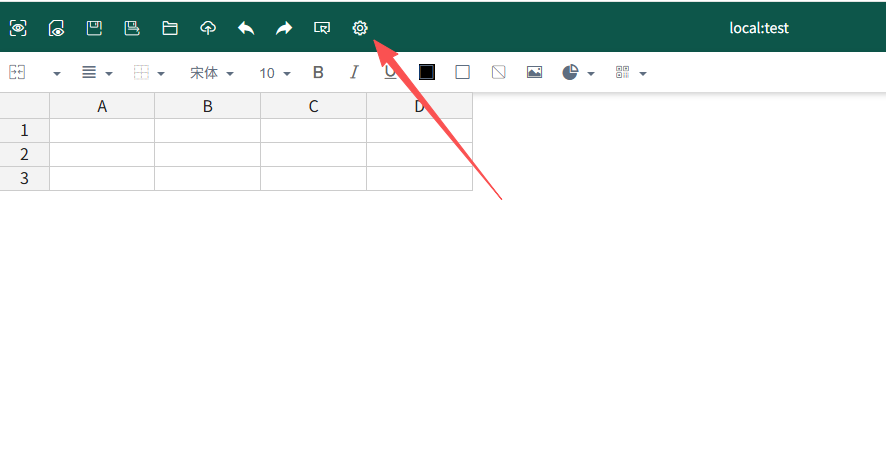Open file with the folder icon
Viewport: 886px width, 469px height.
(x=170, y=28)
